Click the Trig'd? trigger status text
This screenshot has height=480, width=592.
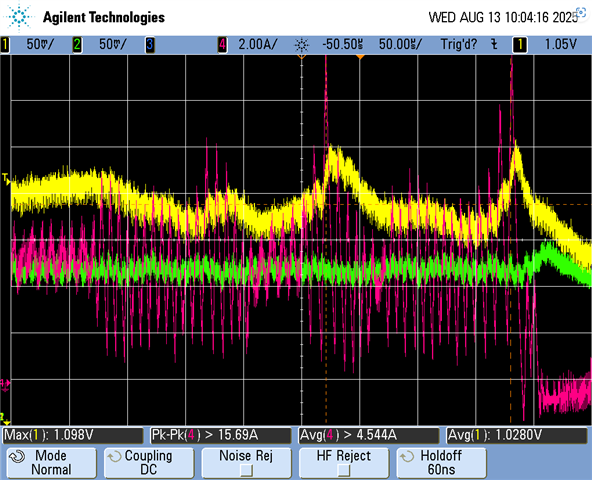point(459,45)
